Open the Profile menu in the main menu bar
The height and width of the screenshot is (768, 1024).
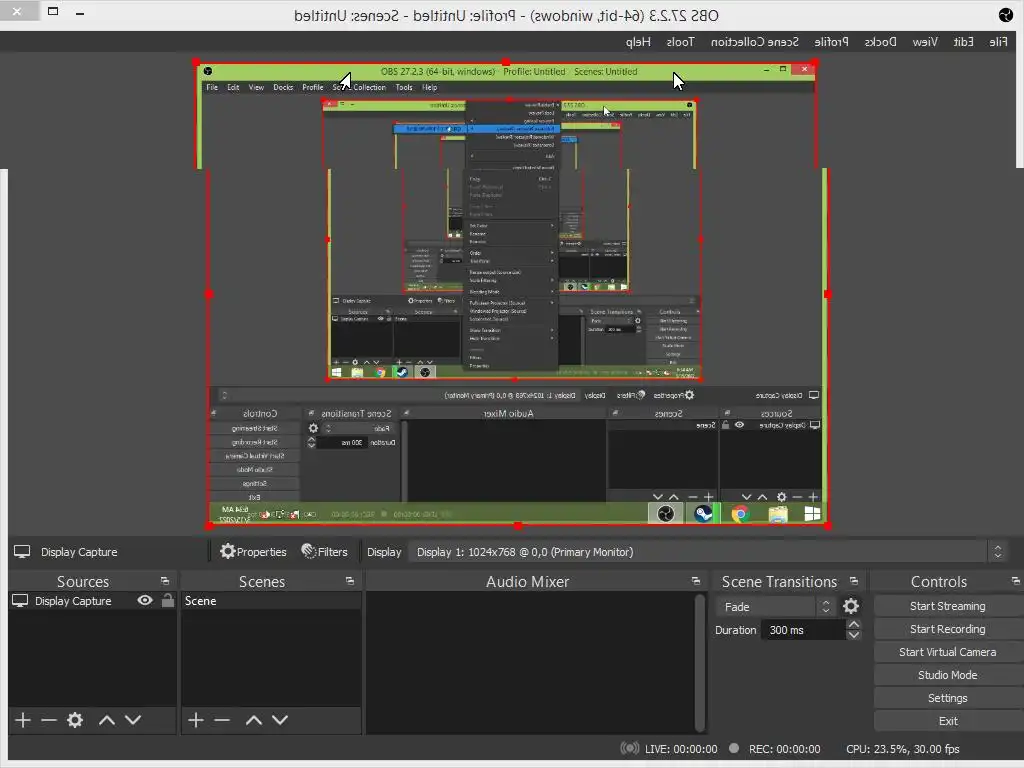coord(831,42)
